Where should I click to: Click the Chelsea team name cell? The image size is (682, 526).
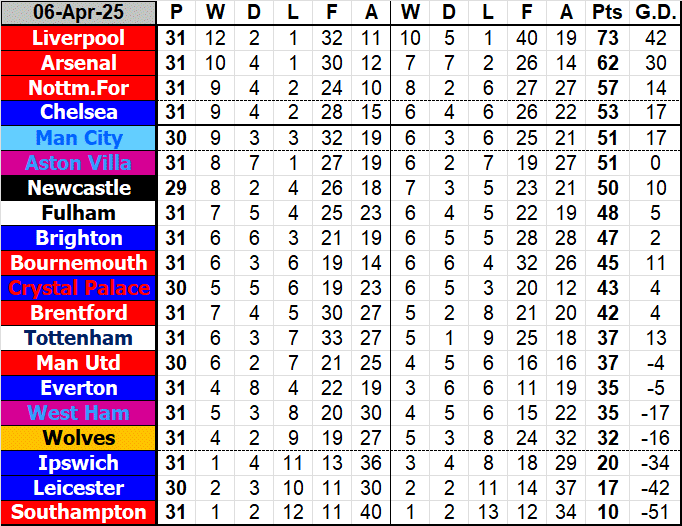(79, 113)
